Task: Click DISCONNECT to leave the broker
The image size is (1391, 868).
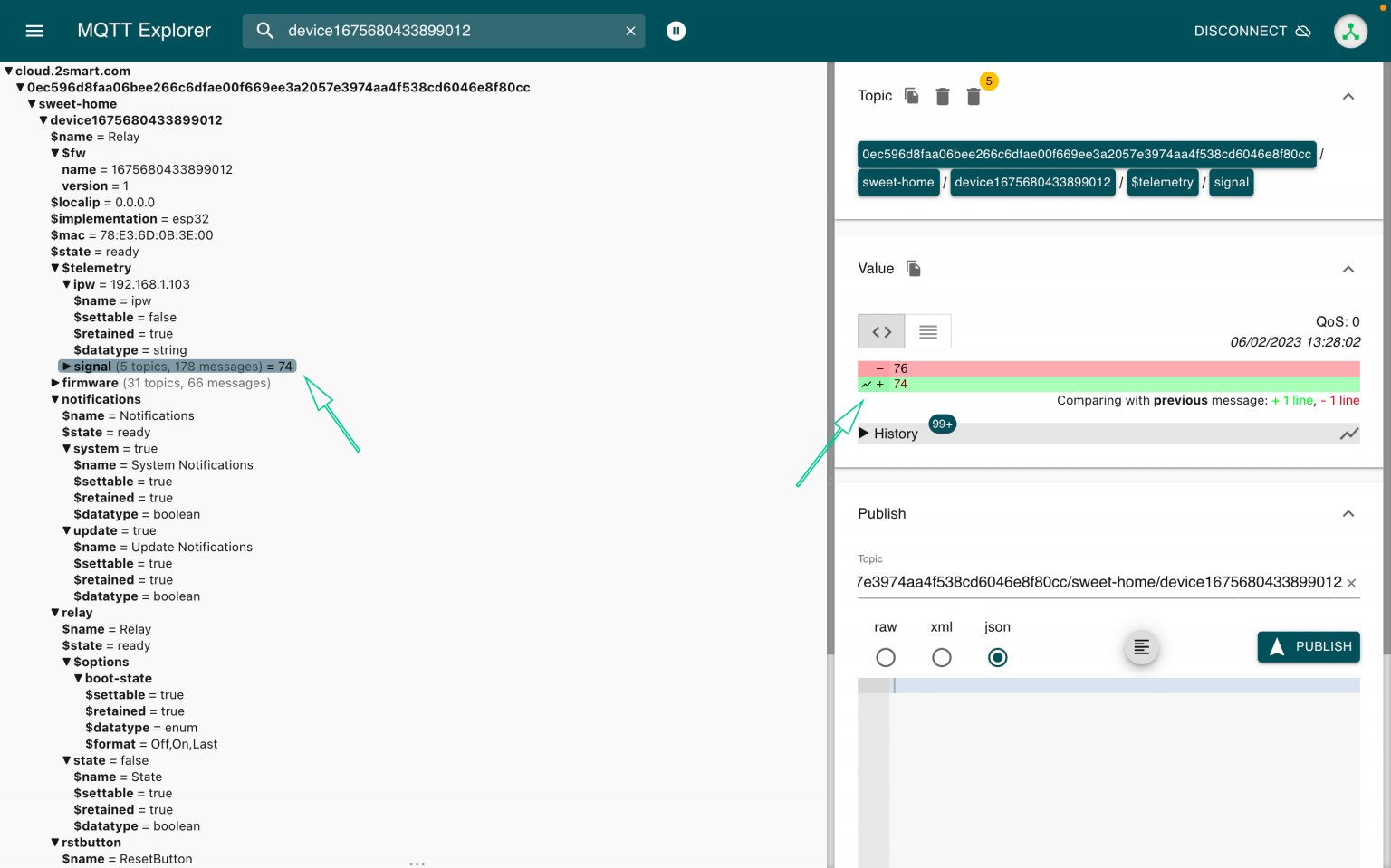Action: click(x=1241, y=31)
